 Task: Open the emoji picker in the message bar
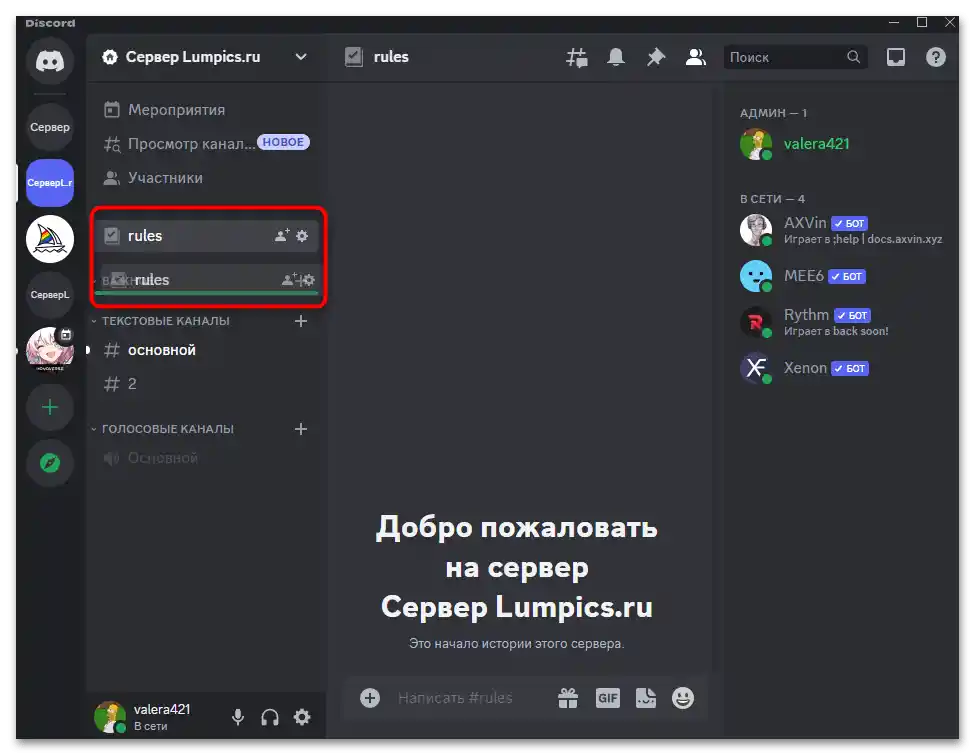pos(682,697)
